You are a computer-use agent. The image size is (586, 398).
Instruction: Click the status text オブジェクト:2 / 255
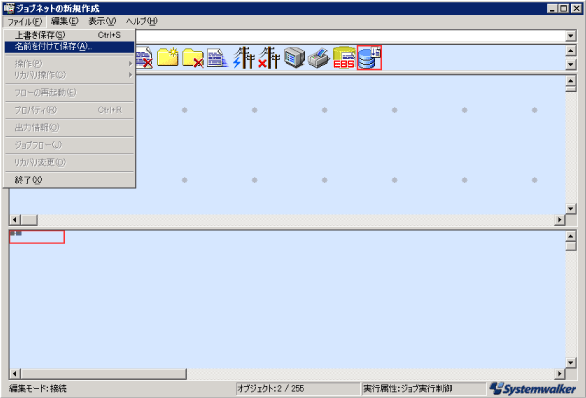point(271,389)
